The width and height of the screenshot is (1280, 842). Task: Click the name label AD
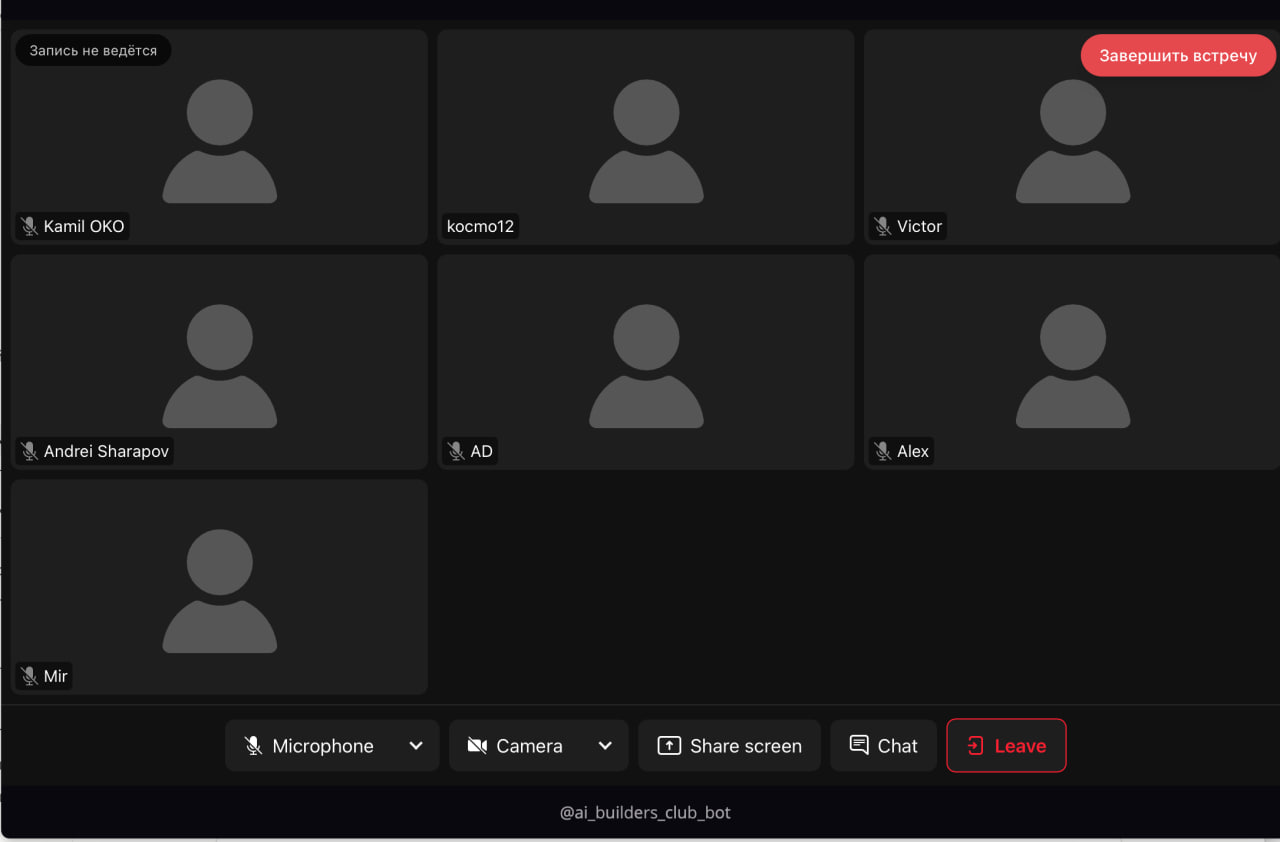pos(481,452)
